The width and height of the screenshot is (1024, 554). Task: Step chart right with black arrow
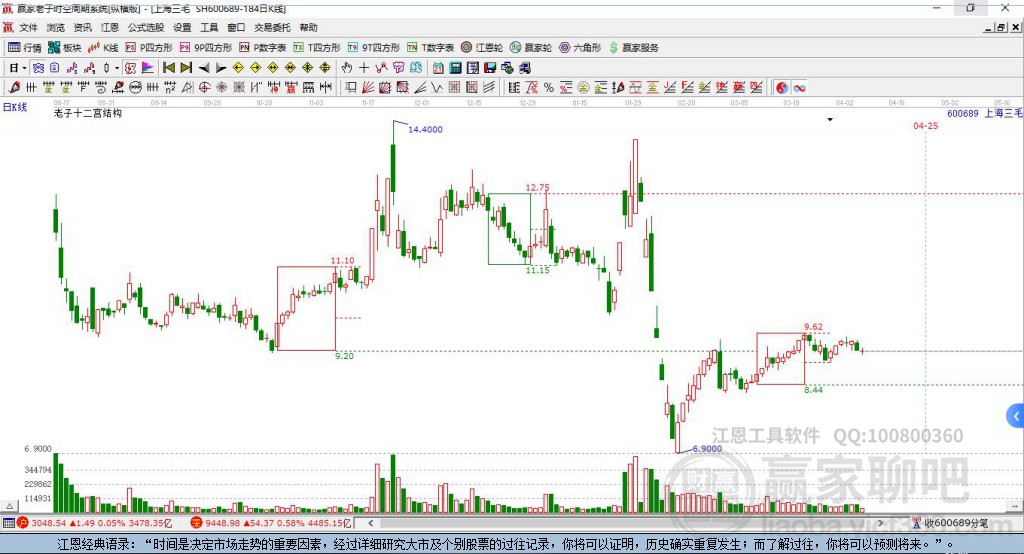click(x=221, y=68)
